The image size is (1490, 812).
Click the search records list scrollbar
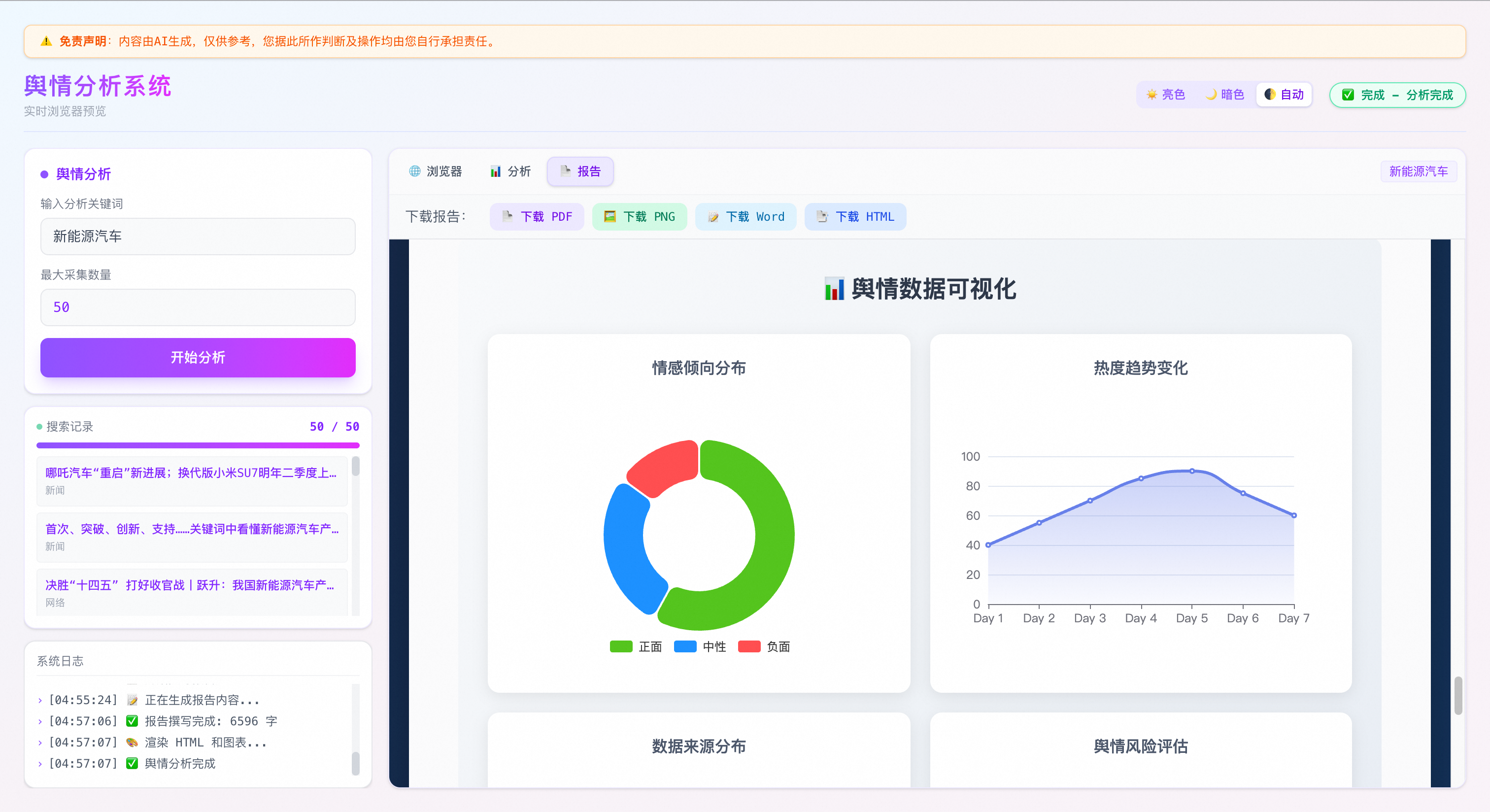click(x=356, y=466)
